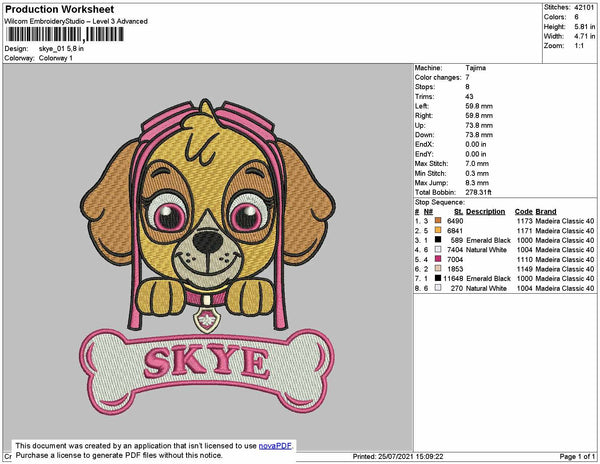Click the Height value '5.81 in'
Image resolution: width=600 pixels, height=464 pixels.
coord(584,27)
